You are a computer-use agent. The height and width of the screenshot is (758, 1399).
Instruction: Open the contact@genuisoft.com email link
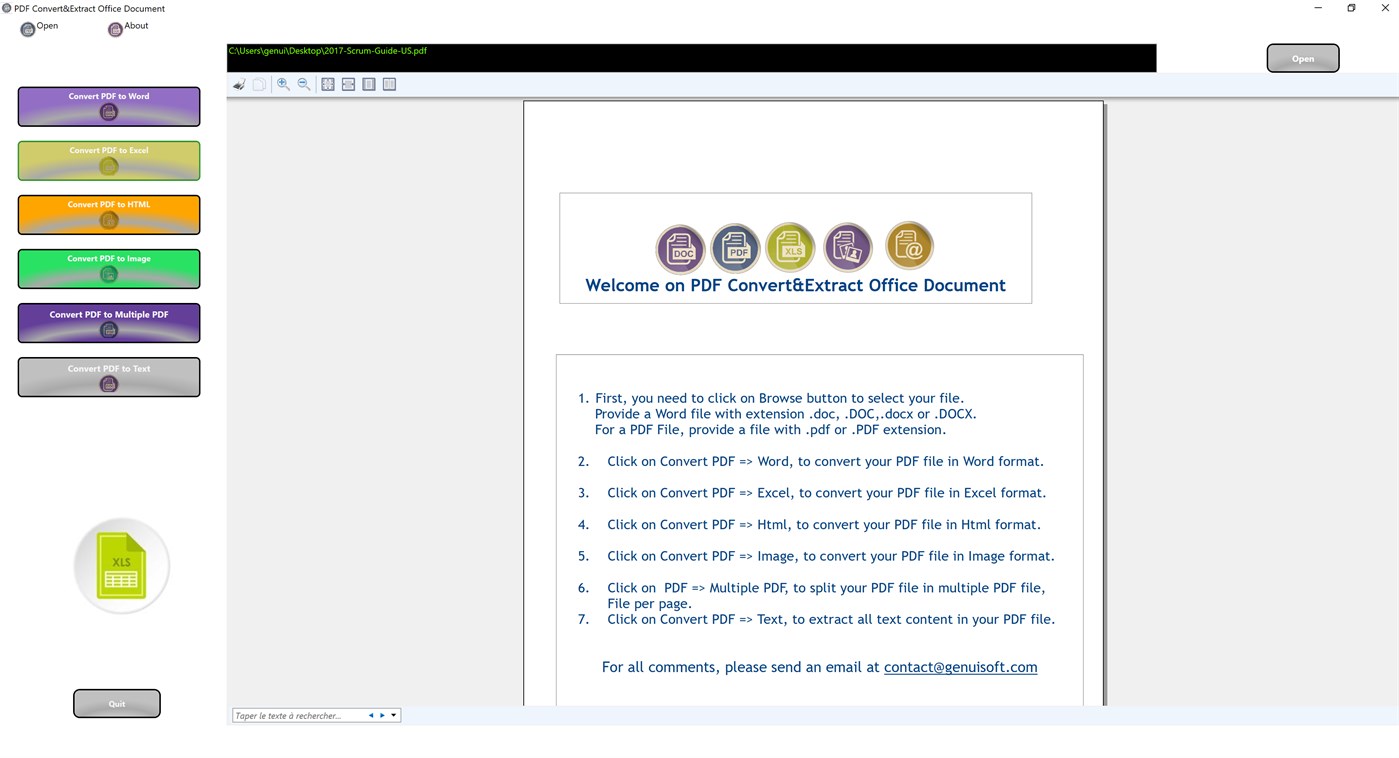959,666
